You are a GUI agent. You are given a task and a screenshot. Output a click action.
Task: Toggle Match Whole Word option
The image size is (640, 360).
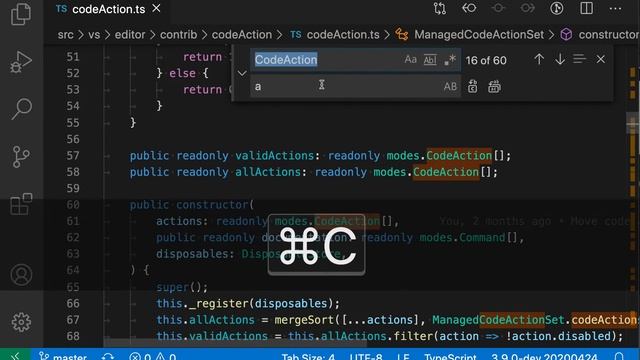[x=430, y=60]
